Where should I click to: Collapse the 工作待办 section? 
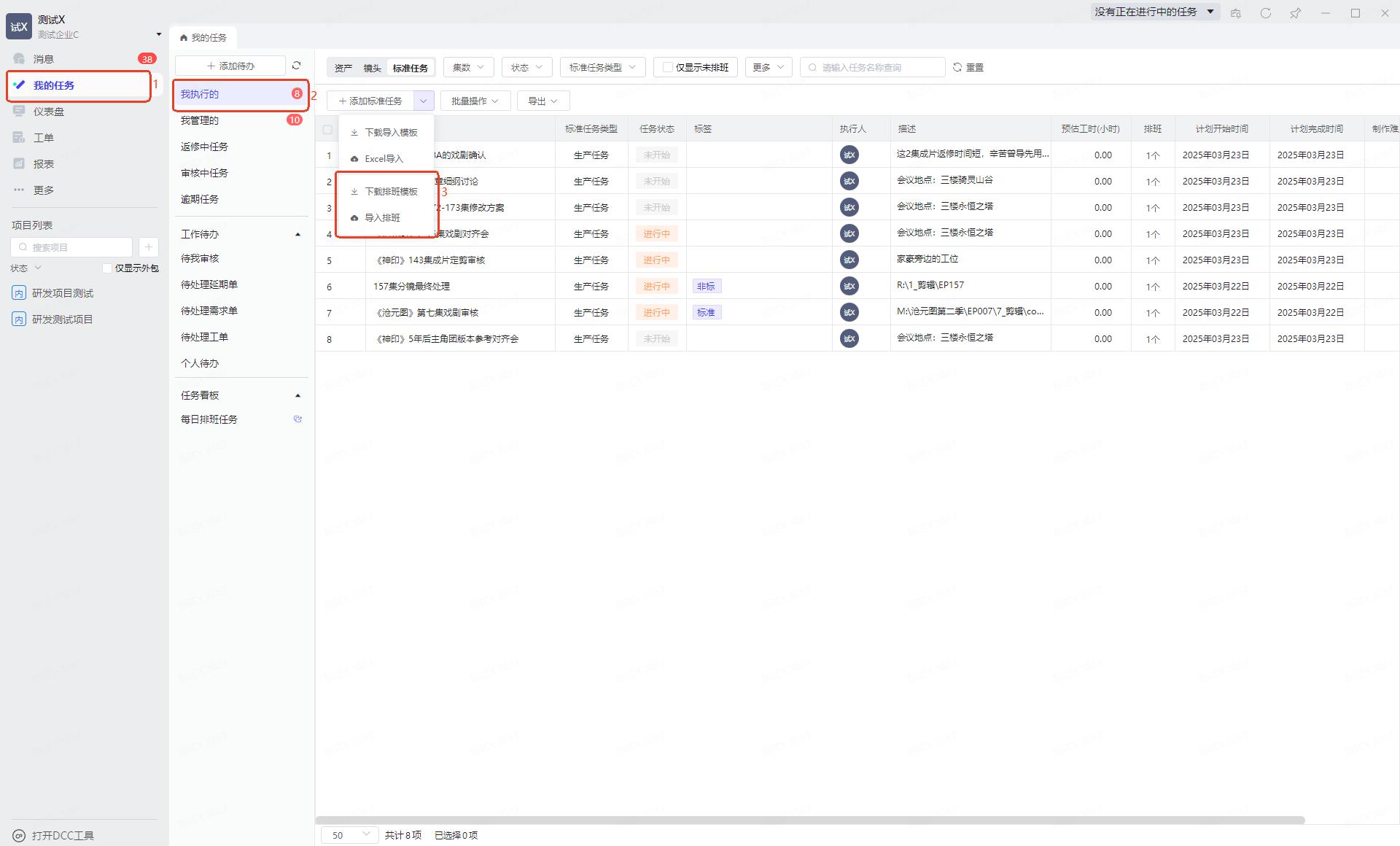297,234
